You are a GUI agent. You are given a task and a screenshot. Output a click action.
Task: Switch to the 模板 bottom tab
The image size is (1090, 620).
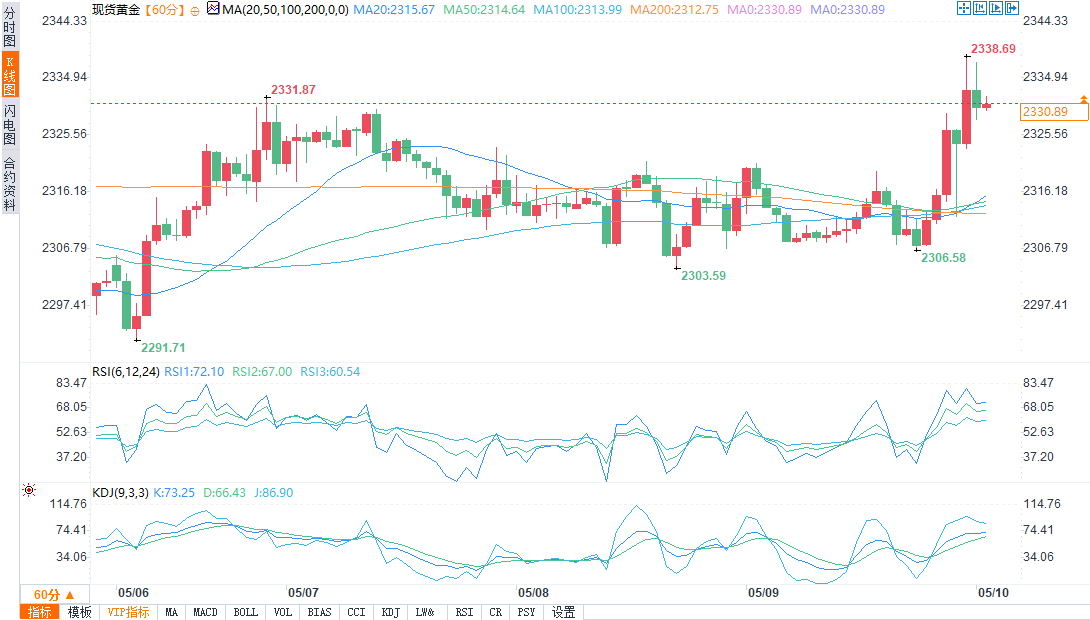click(x=79, y=612)
